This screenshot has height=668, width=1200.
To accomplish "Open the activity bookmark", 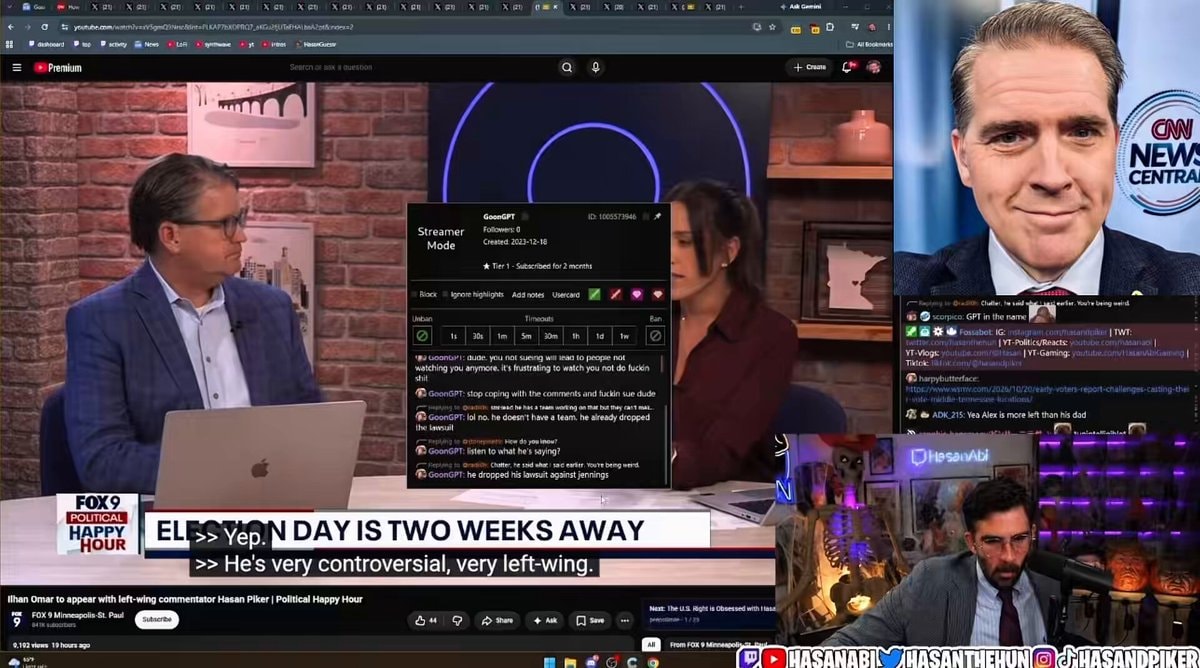I will 113,44.
